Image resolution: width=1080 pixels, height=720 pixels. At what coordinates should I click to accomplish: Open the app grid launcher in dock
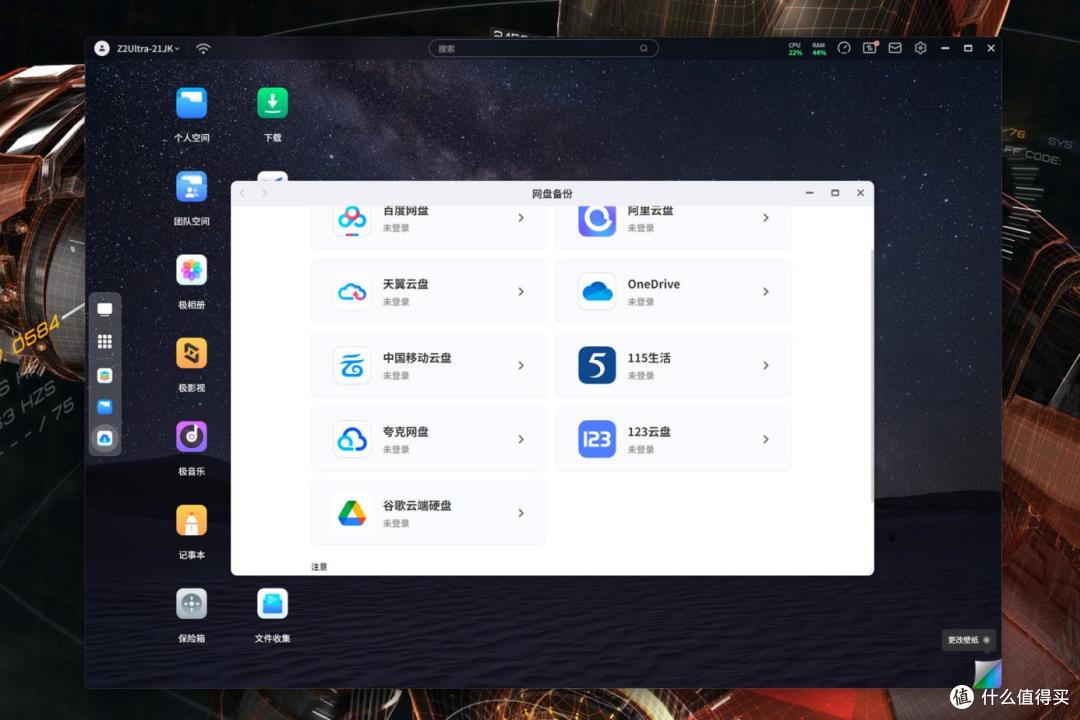[105, 342]
